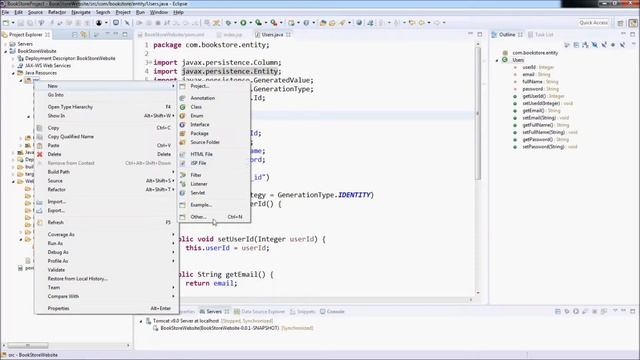Create a new JSP File
The image size is (640, 360).
(x=214, y=163)
